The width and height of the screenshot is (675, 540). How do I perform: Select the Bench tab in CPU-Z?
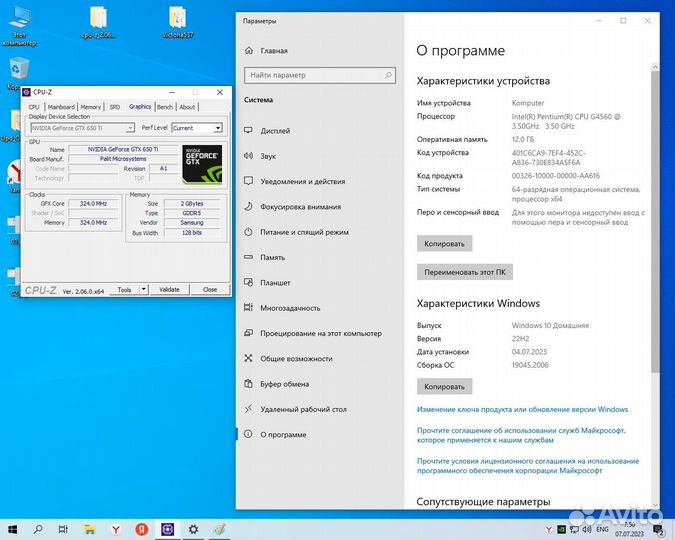165,107
